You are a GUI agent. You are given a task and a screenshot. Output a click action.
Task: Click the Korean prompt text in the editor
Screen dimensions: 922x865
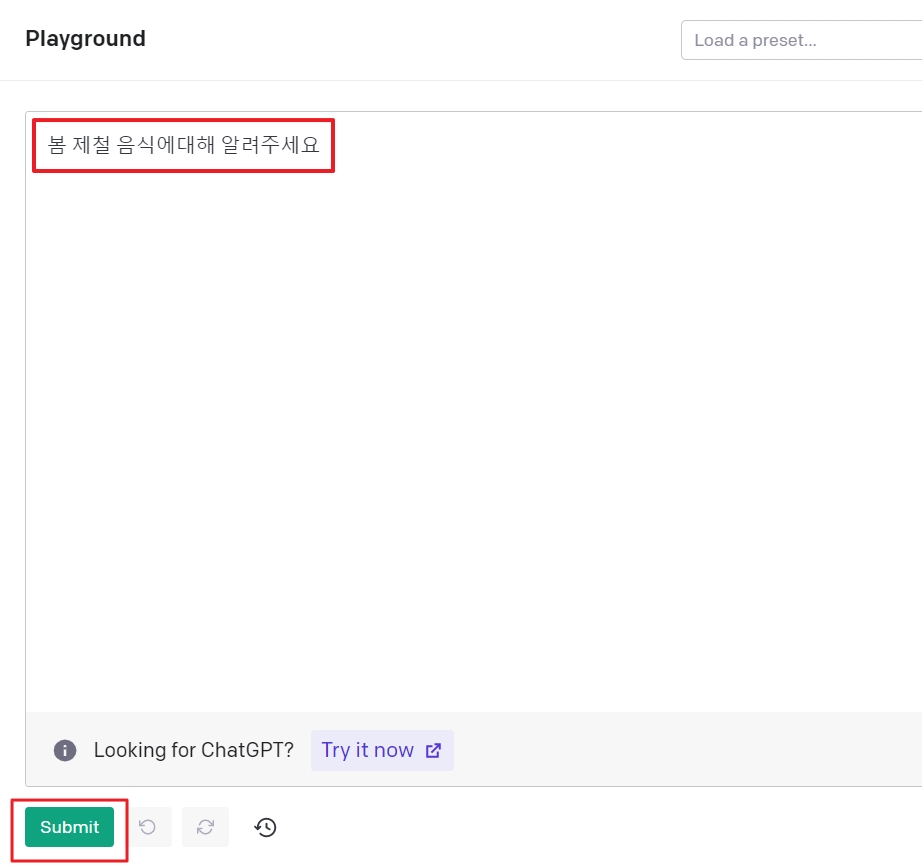pos(183,145)
